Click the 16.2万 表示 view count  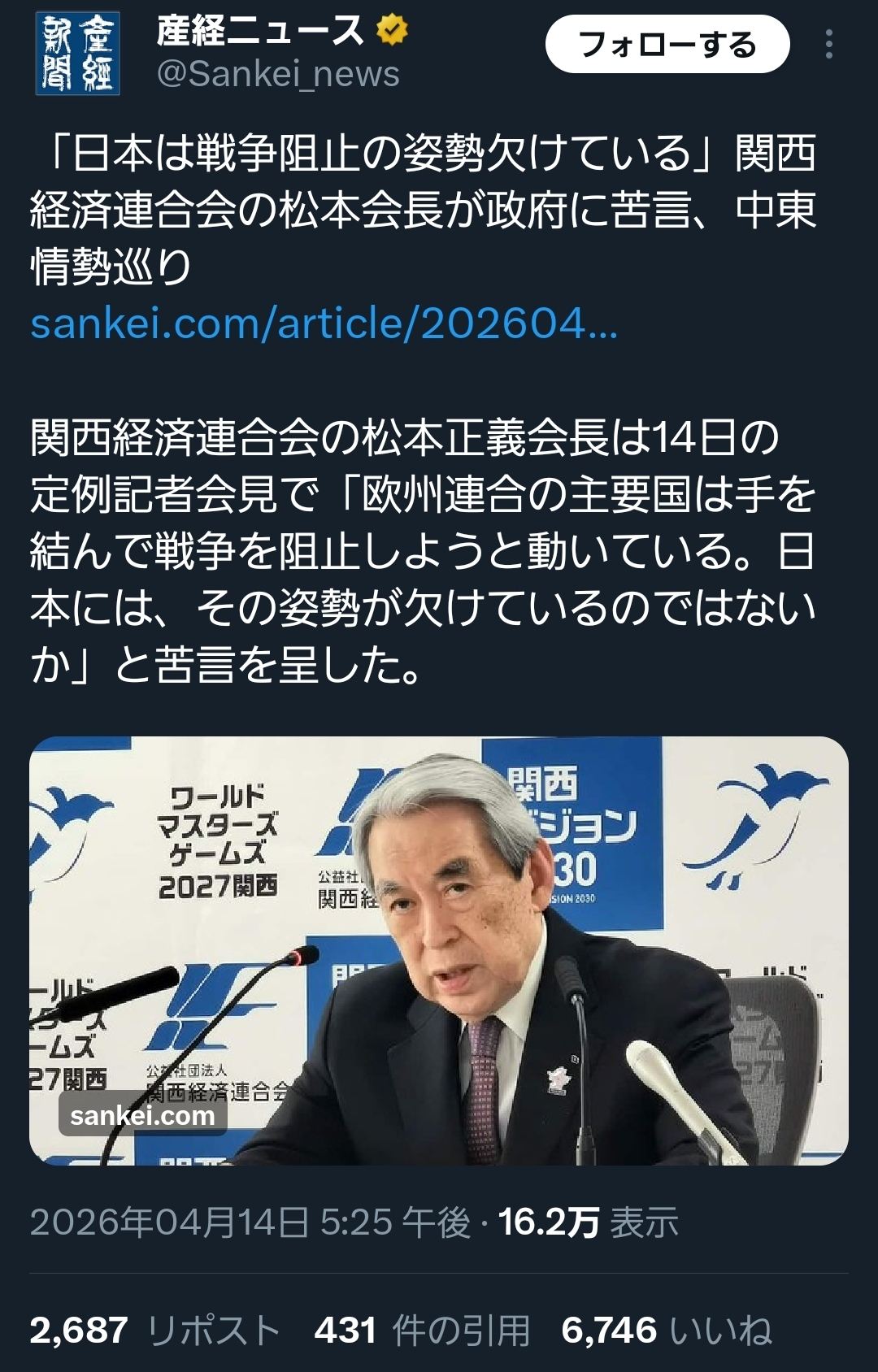tap(588, 1222)
